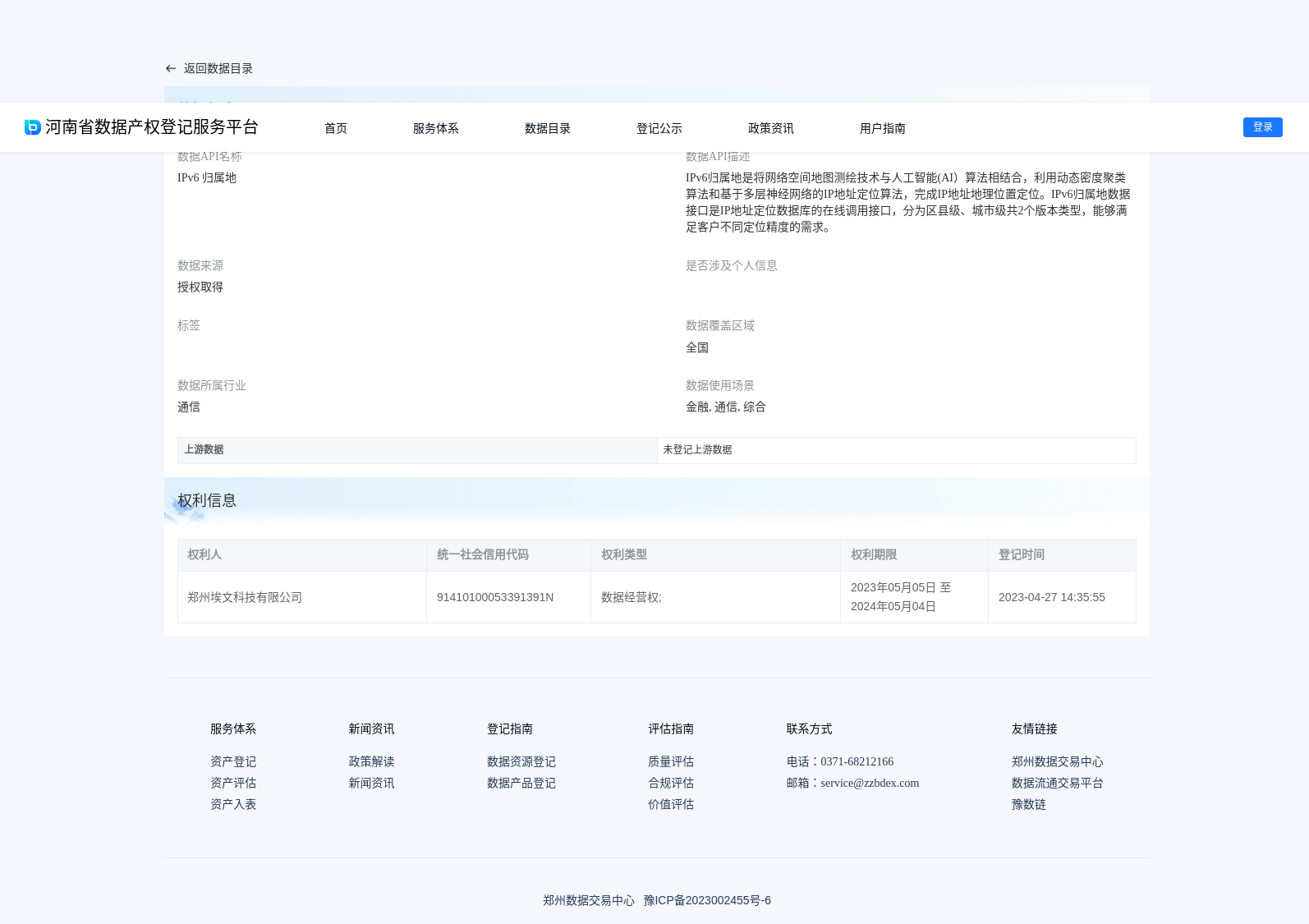This screenshot has height=924, width=1309.
Task: Click the 上游数据 row label
Action: (x=417, y=450)
